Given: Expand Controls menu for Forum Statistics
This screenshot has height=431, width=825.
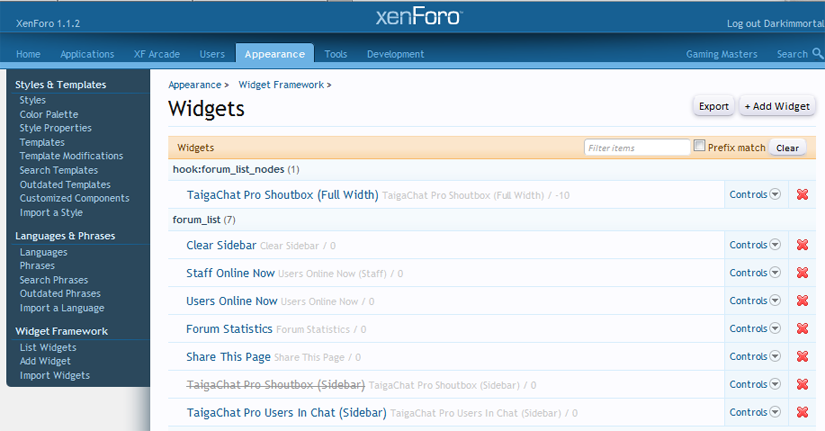Looking at the screenshot, I should tap(755, 329).
